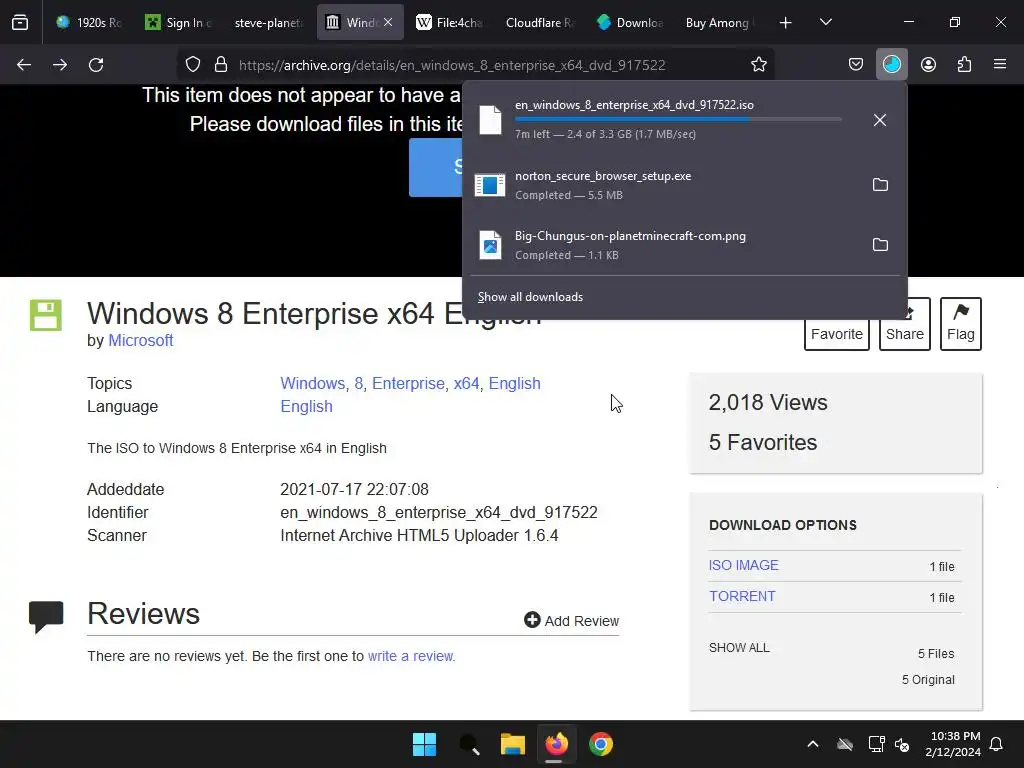The width and height of the screenshot is (1024, 768).
Task: Open tracking protection shield icon
Action: 193,65
